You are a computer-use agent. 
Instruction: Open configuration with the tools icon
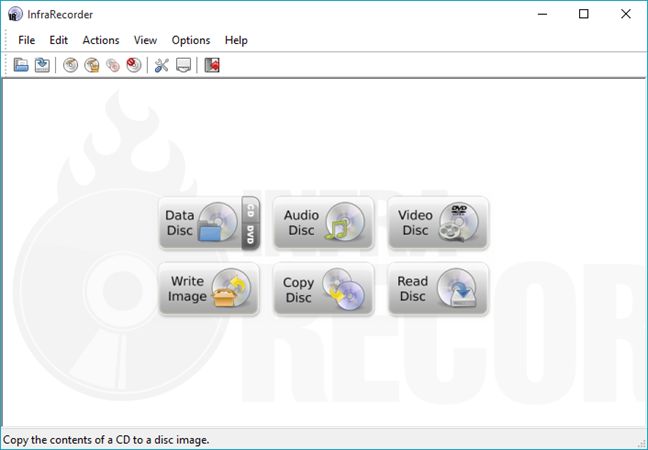(x=162, y=65)
